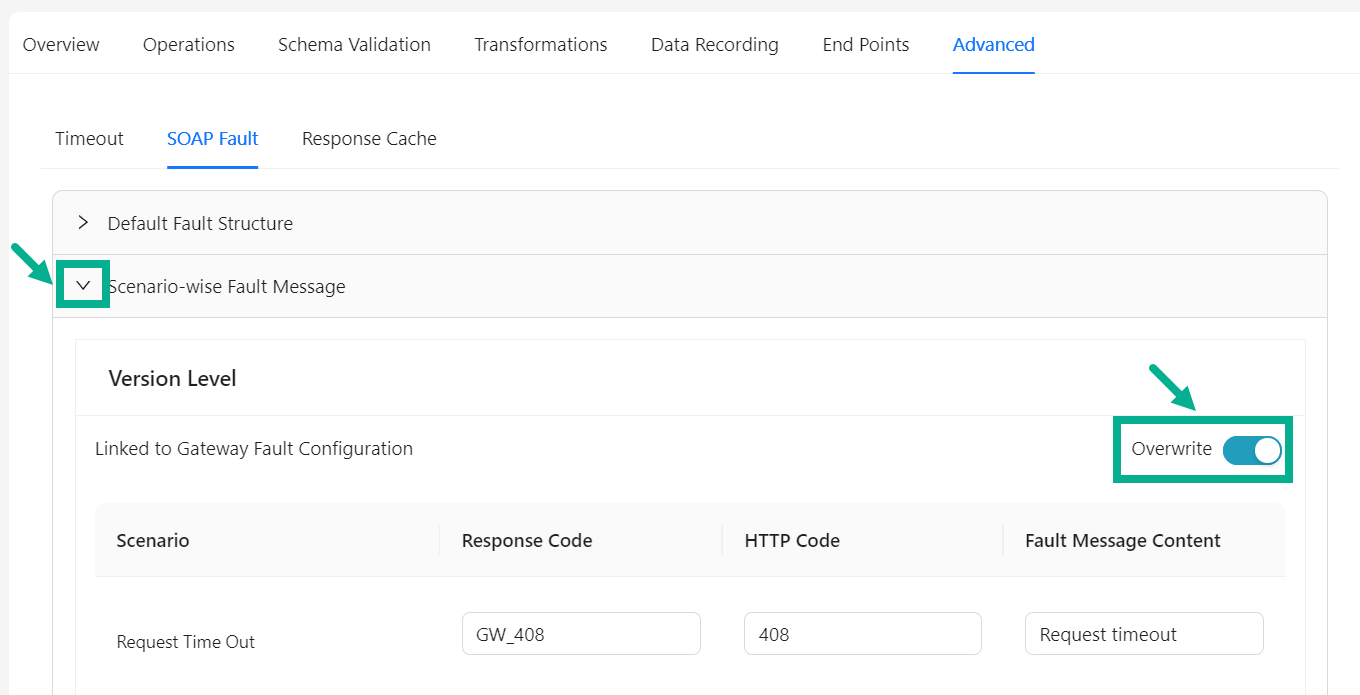
Task: Select the Transformations tab
Action: [540, 45]
